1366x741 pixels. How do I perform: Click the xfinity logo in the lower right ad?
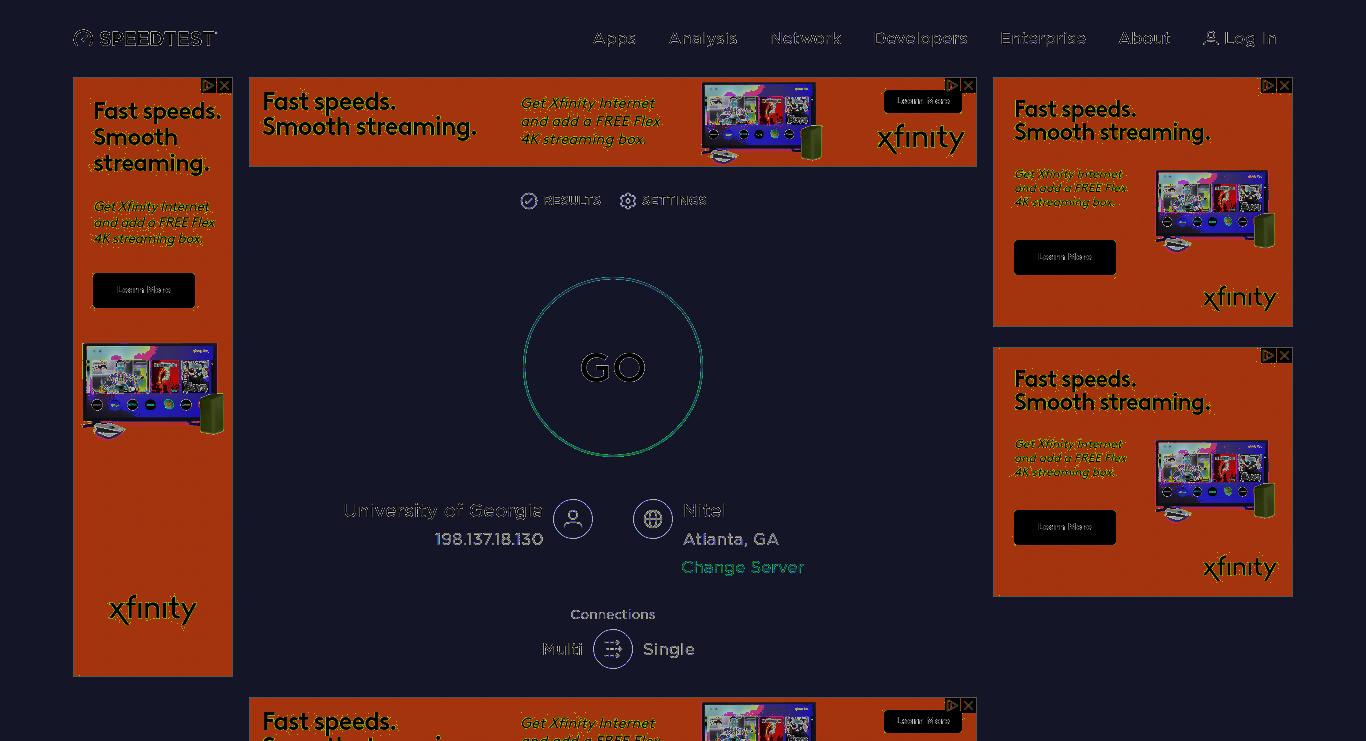point(1240,568)
